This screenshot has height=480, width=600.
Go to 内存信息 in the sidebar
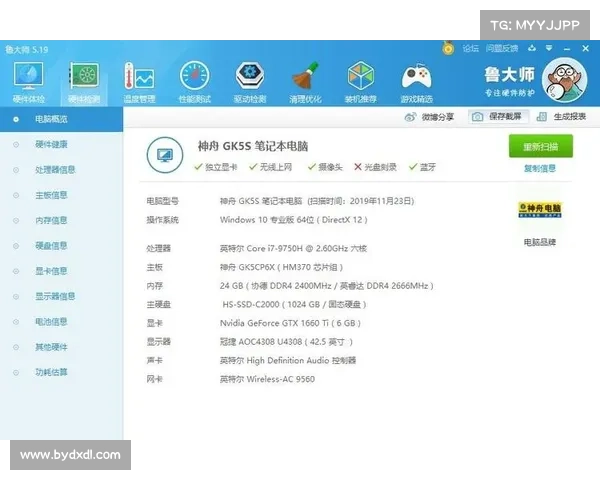tap(51, 220)
